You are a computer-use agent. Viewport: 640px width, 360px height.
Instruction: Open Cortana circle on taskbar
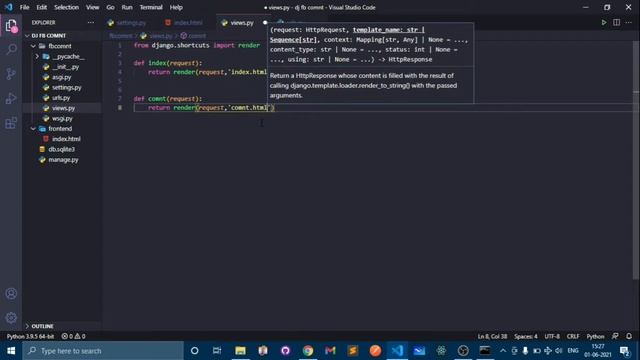[195, 351]
